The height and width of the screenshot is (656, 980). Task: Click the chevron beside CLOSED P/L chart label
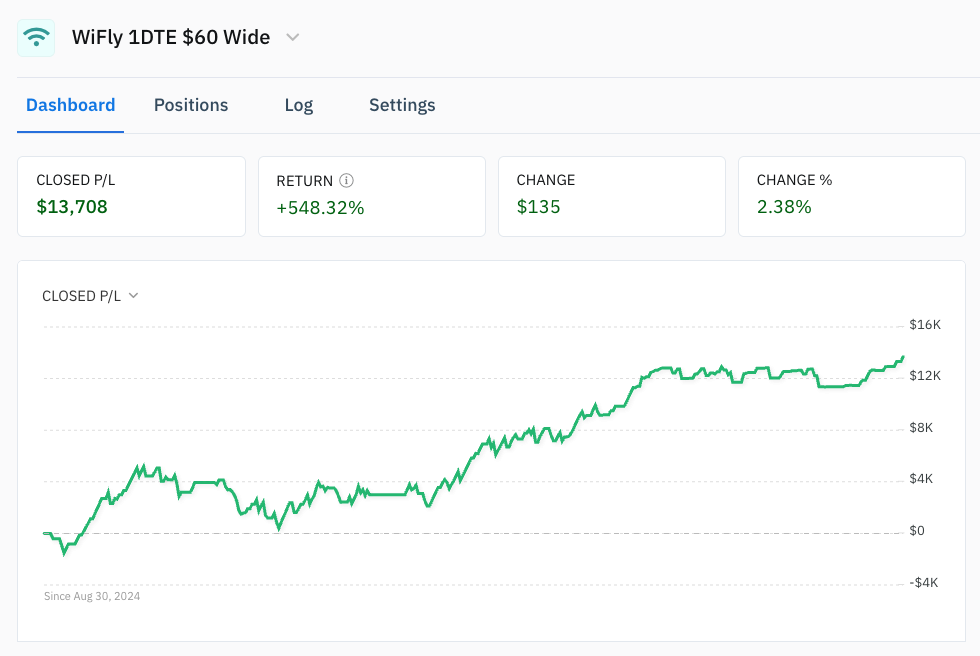[x=134, y=295]
